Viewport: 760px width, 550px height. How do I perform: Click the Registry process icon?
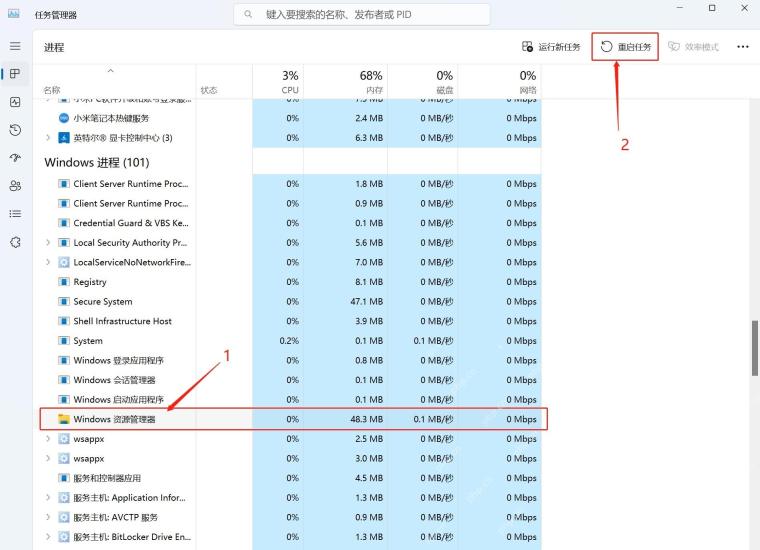point(63,282)
